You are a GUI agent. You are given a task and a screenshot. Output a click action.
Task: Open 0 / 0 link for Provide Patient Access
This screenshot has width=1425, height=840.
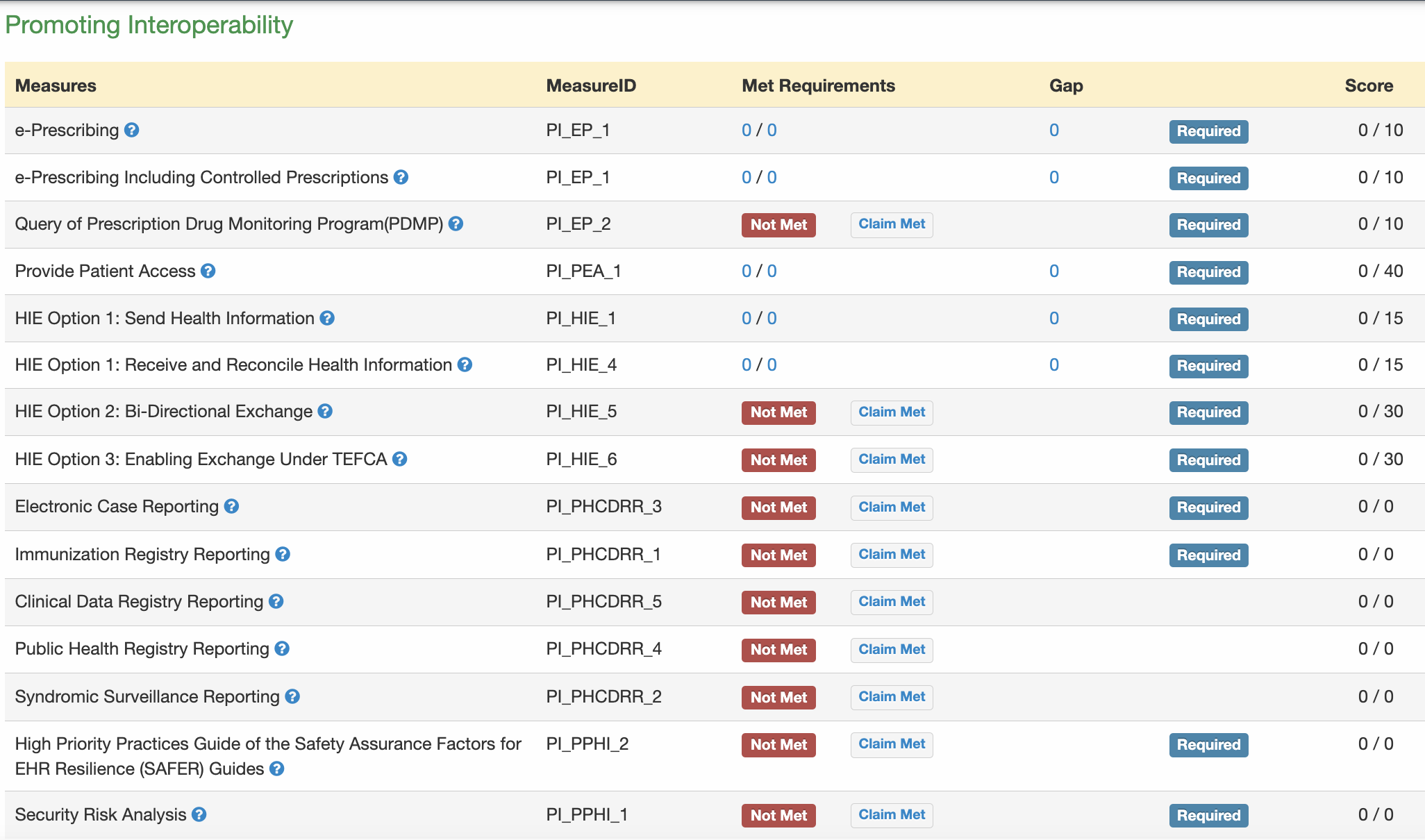(759, 271)
